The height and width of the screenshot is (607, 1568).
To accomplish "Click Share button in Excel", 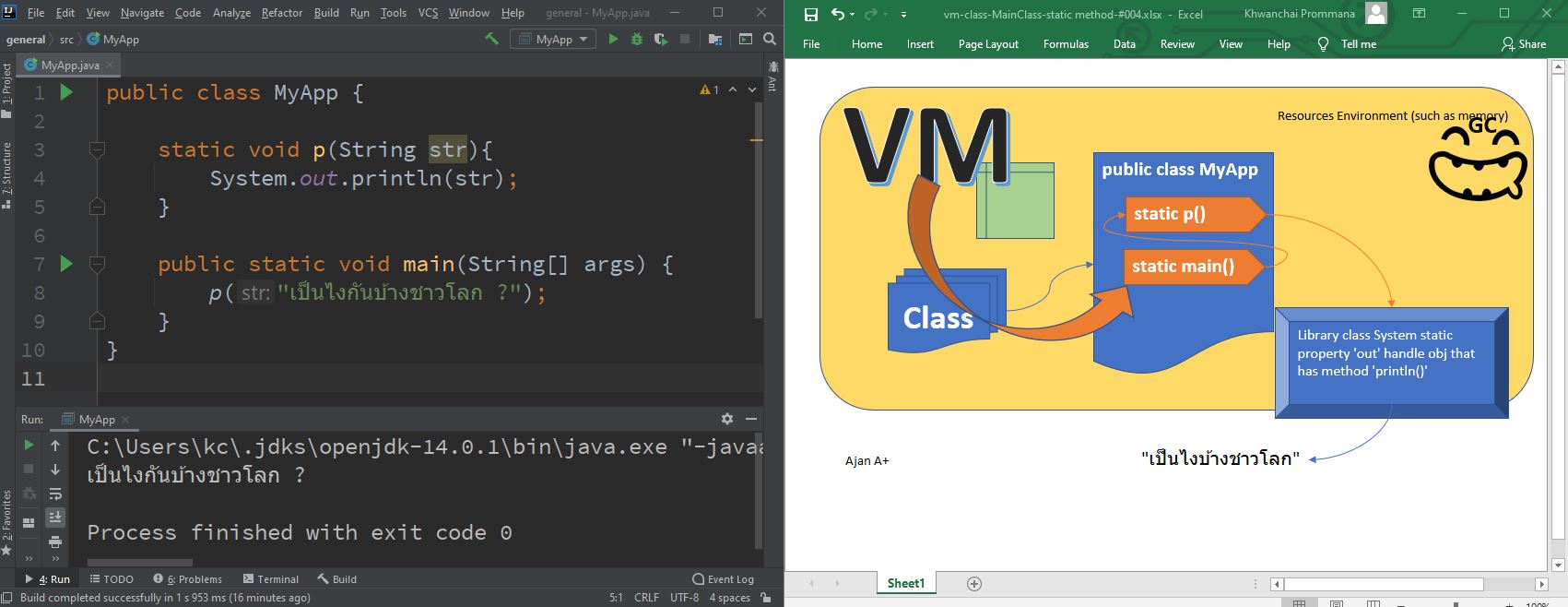I will [1524, 43].
